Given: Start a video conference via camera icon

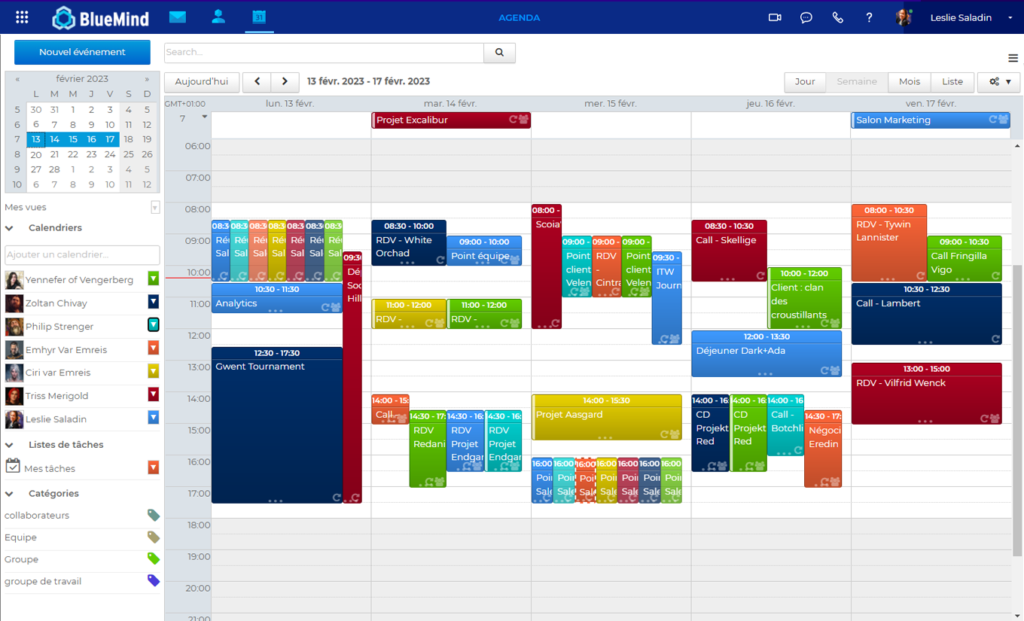Looking at the screenshot, I should pos(774,17).
